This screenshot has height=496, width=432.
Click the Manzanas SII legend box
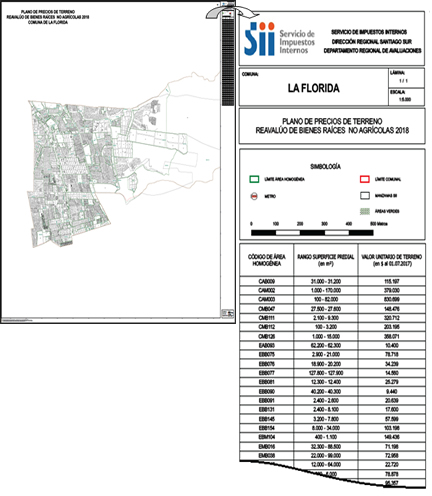(x=365, y=196)
